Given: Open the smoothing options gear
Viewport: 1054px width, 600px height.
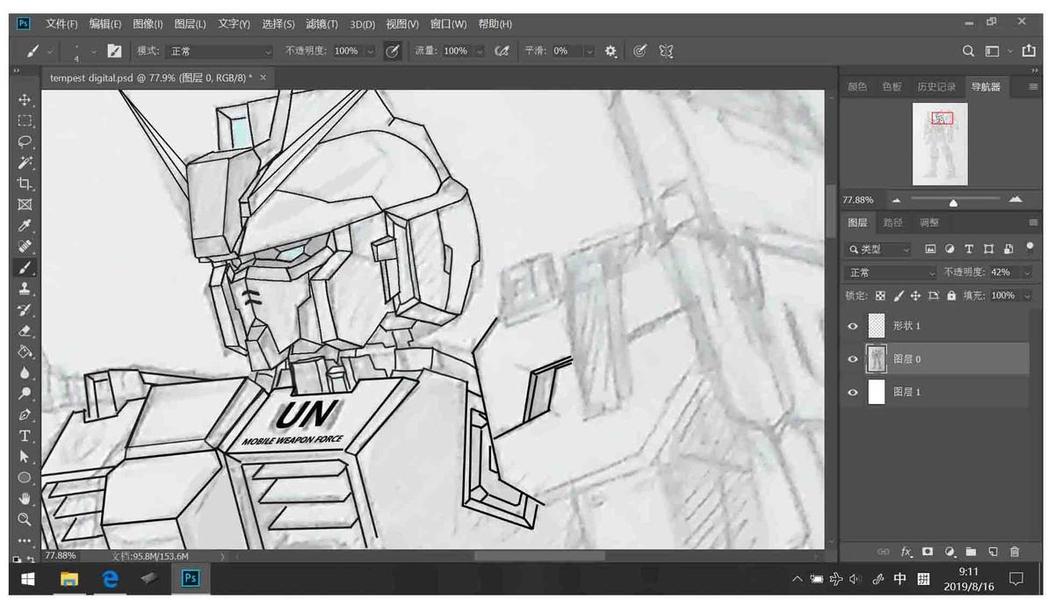Looking at the screenshot, I should point(610,51).
